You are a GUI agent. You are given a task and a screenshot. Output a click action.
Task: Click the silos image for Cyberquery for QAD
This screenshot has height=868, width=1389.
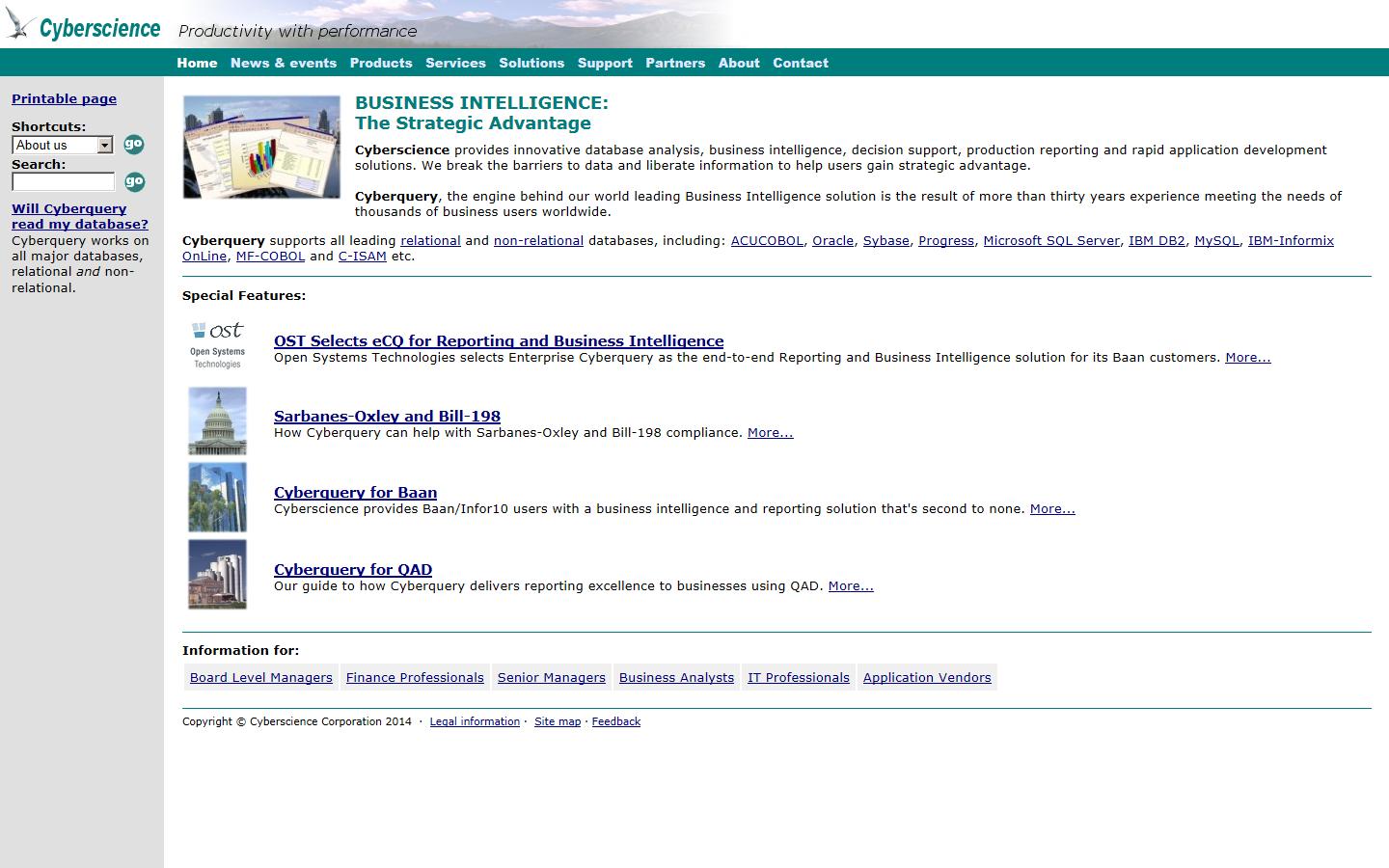click(217, 574)
